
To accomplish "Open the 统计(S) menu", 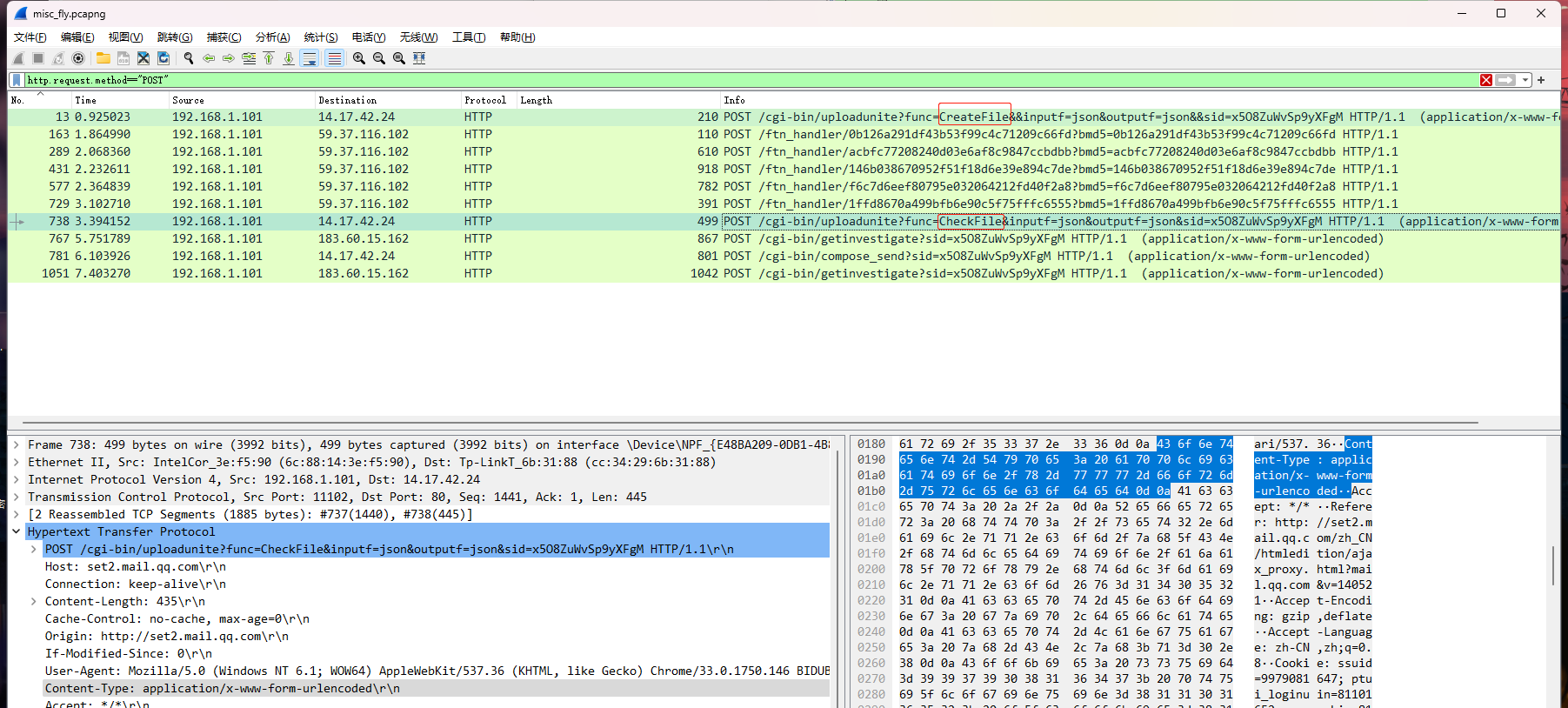I will (x=321, y=37).
